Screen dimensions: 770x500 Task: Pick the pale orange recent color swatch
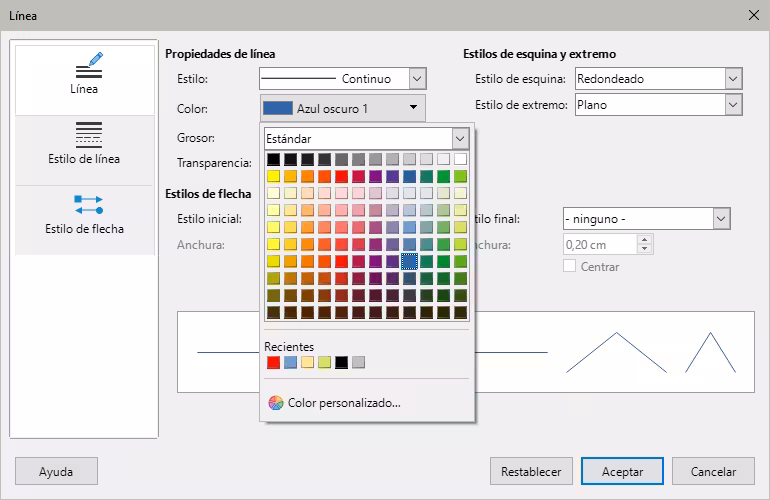(x=307, y=362)
